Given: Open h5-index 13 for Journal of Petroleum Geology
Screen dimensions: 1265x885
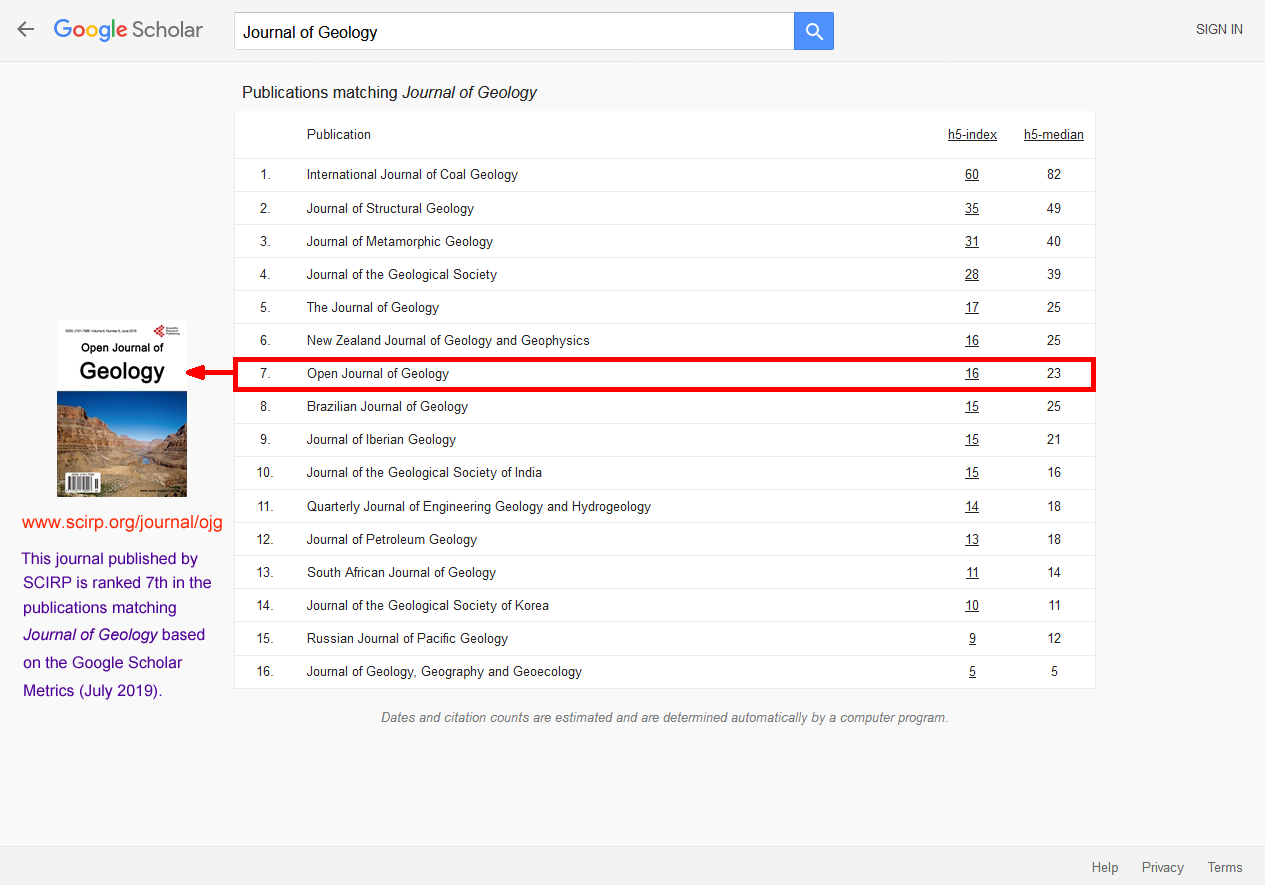Looking at the screenshot, I should [x=972, y=540].
